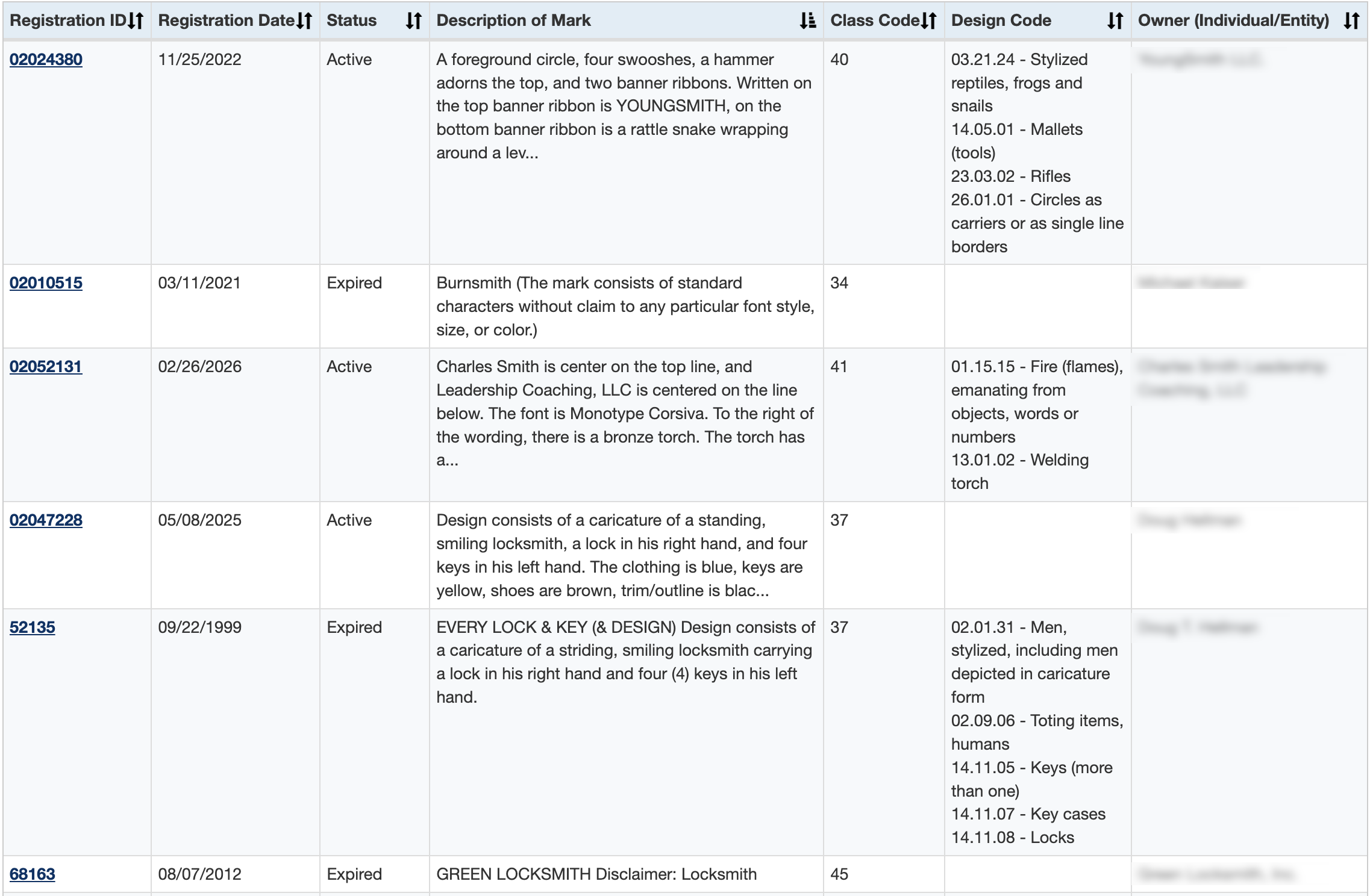Click class code 37 for 02047228
Screen dimensions: 1370x896
(x=839, y=520)
